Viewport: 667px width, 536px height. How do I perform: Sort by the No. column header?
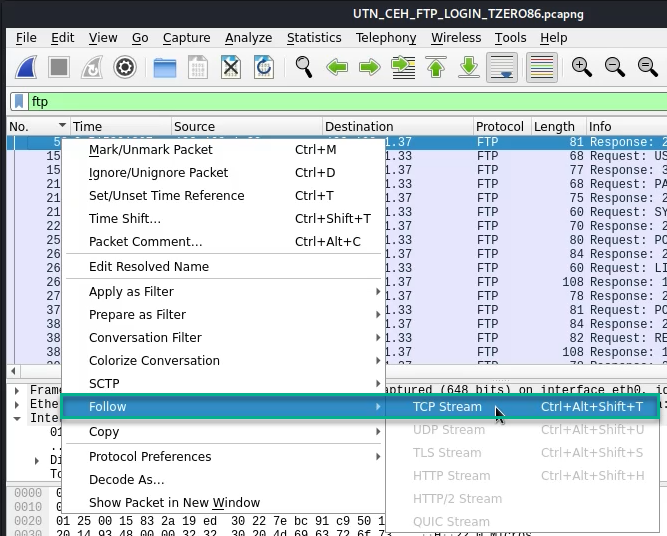coord(38,127)
